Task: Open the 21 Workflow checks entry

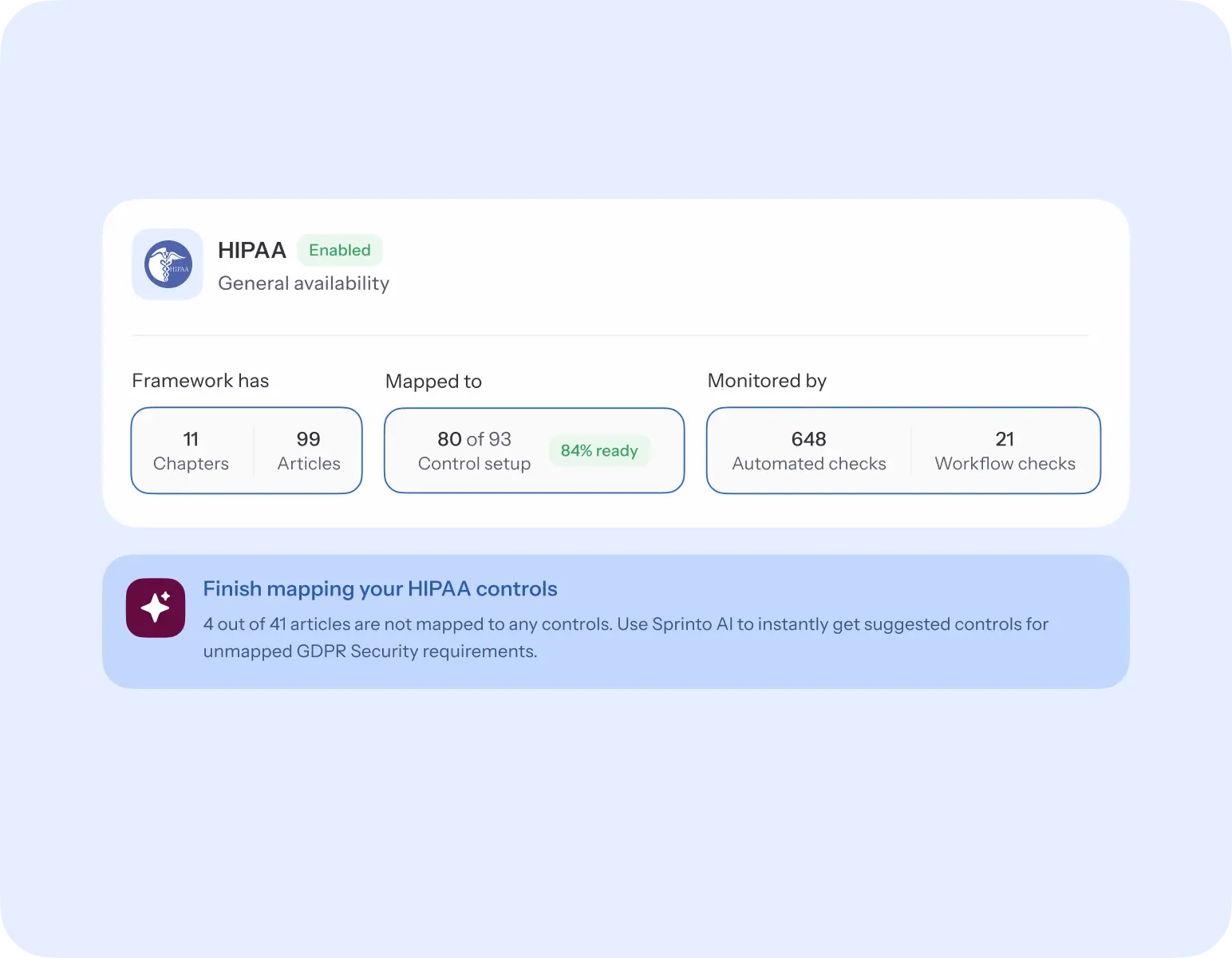Action: pos(1005,450)
